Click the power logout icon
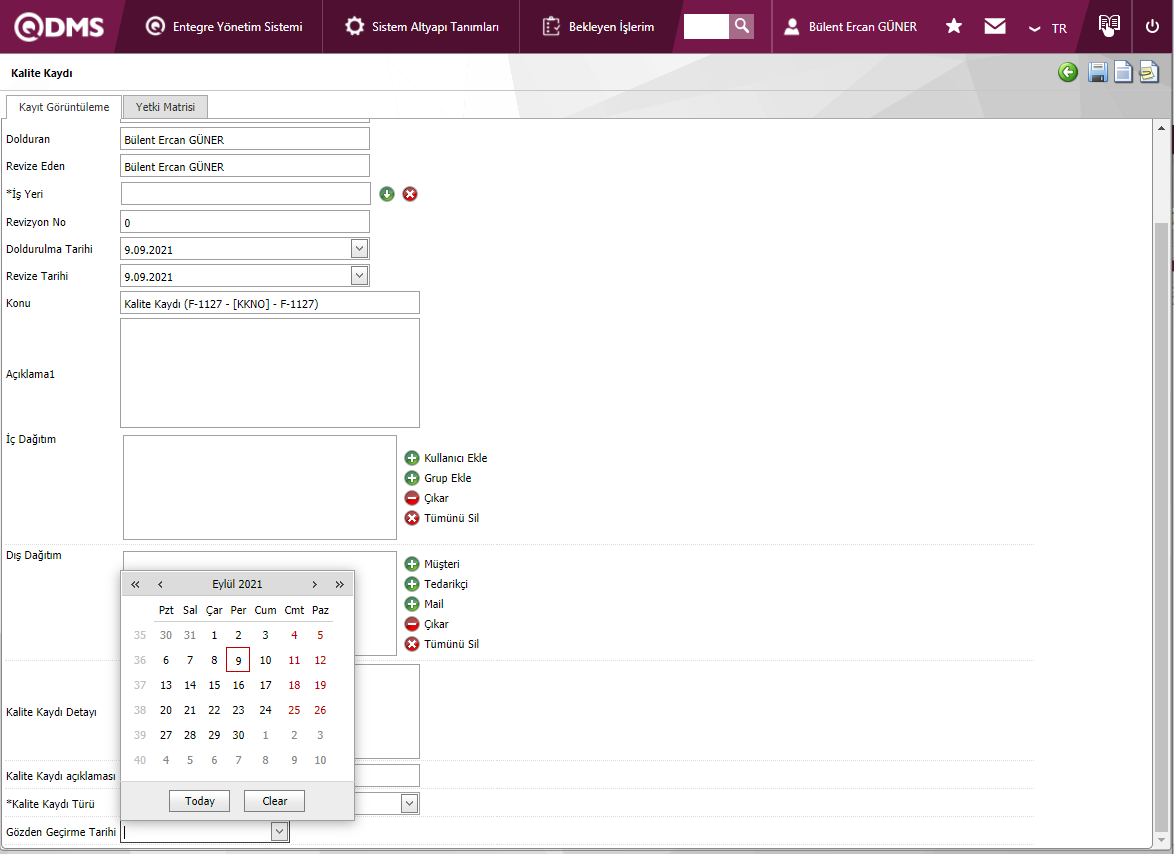1174x854 pixels. (x=1152, y=26)
